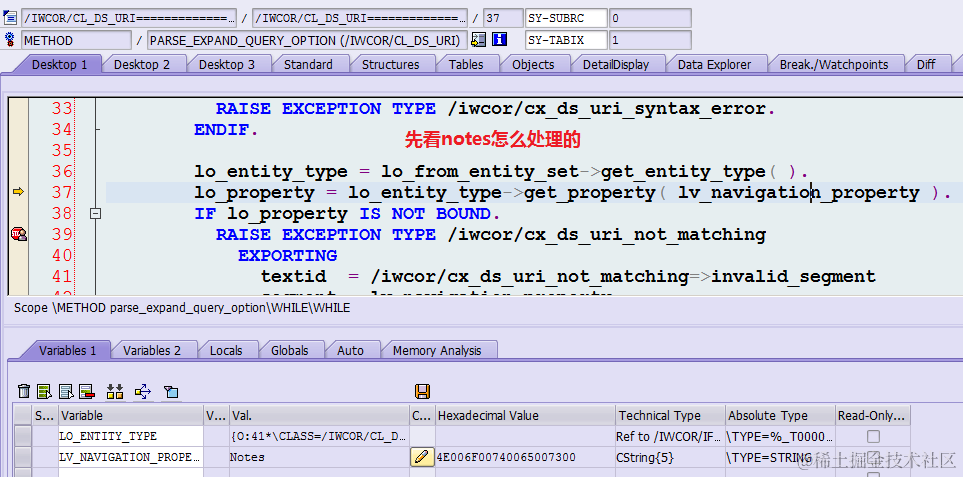963x477 pixels.
Task: Switch to the Variables 2 tab
Action: pos(152,351)
